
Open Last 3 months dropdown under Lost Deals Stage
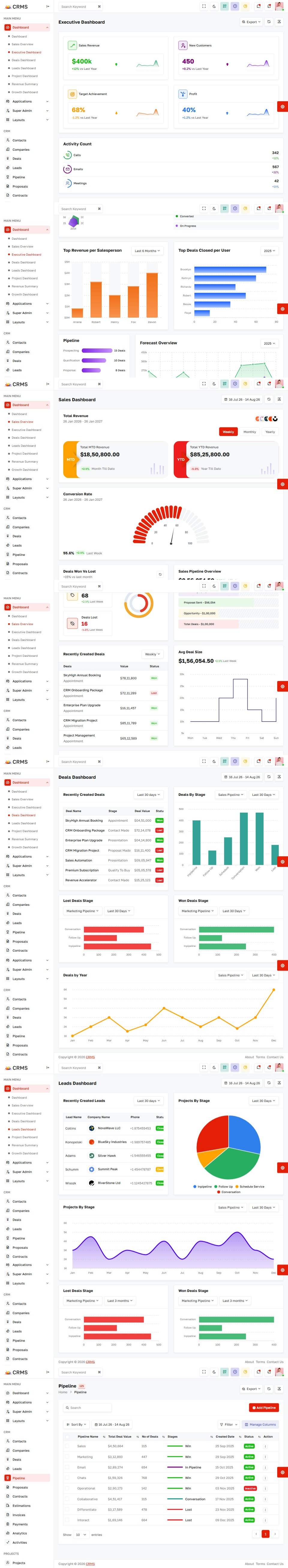click(120, 1301)
